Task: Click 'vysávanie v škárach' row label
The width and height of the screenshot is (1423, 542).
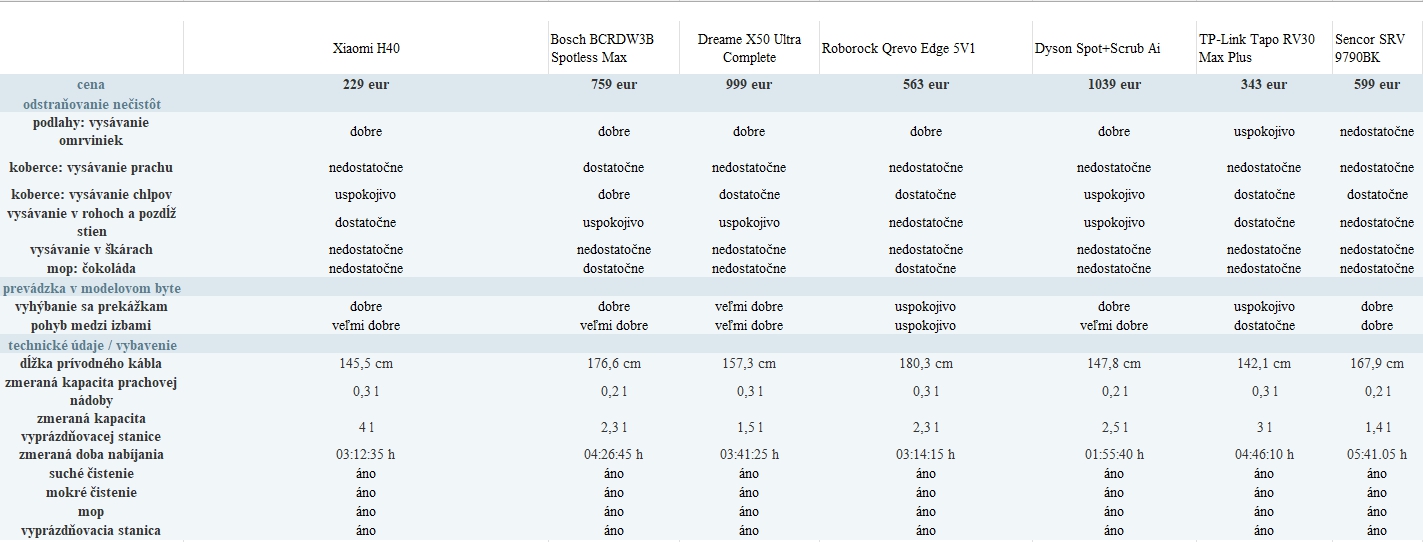Action: tap(91, 249)
